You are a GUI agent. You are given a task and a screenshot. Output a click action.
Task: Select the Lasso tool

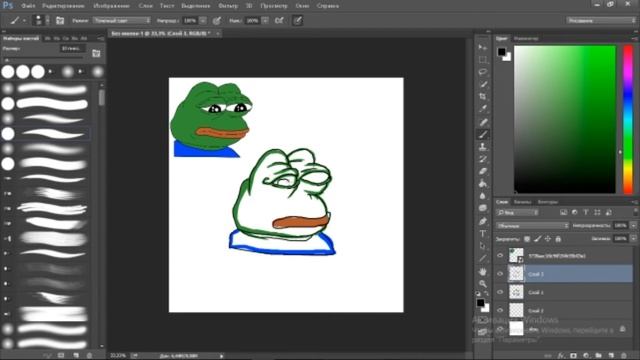[483, 72]
